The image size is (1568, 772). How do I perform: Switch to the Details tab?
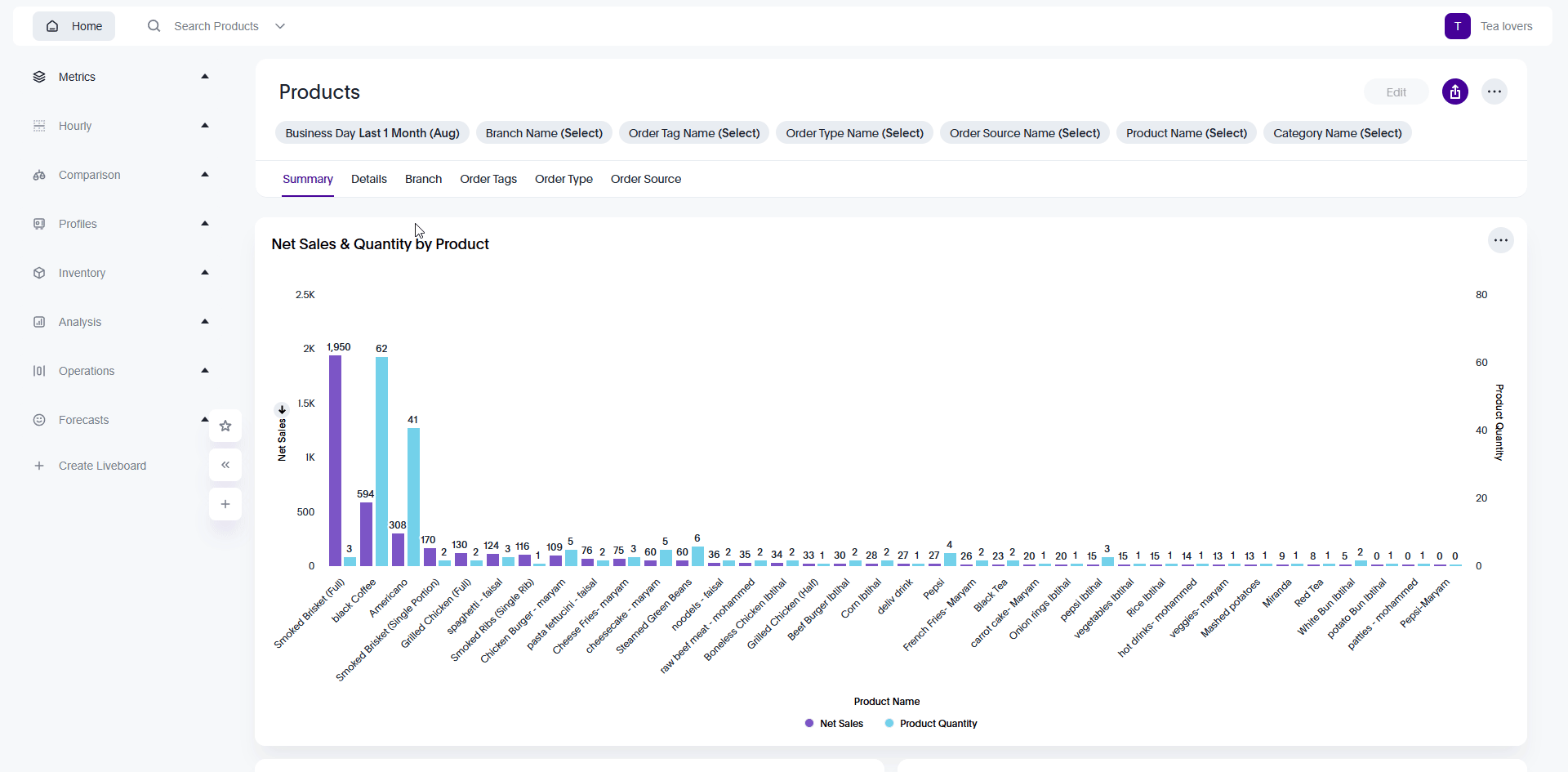(368, 179)
